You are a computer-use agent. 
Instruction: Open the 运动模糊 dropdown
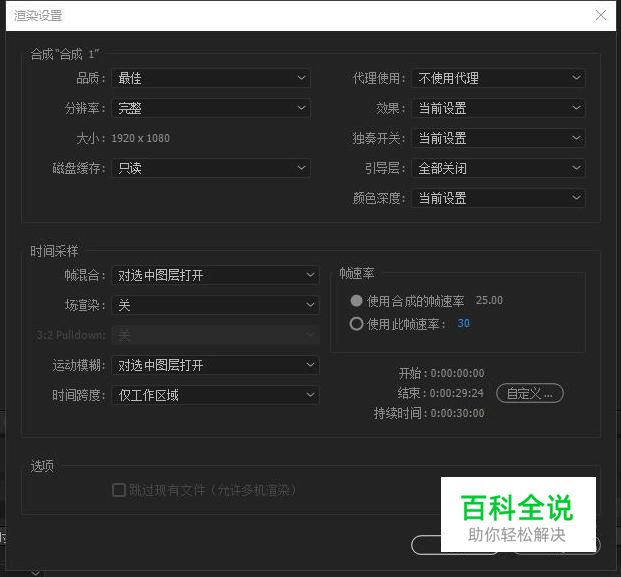coord(215,365)
